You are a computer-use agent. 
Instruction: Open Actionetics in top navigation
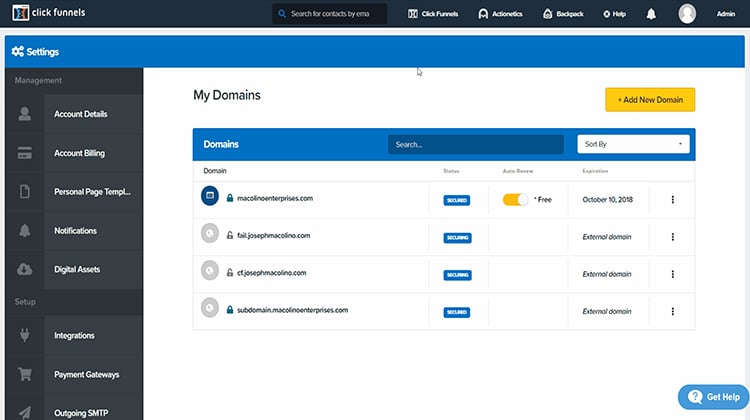(x=504, y=14)
